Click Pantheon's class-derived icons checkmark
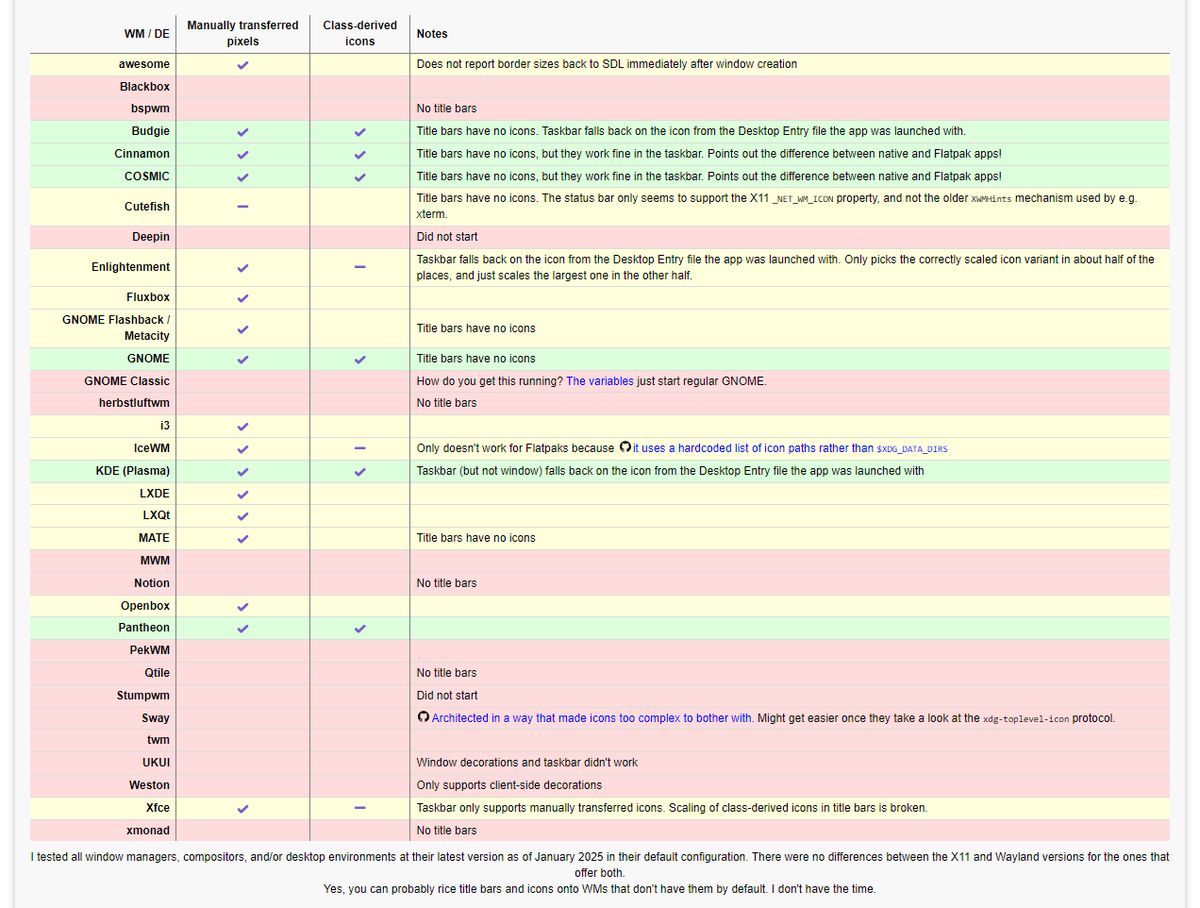This screenshot has width=1200, height=908. click(x=360, y=629)
